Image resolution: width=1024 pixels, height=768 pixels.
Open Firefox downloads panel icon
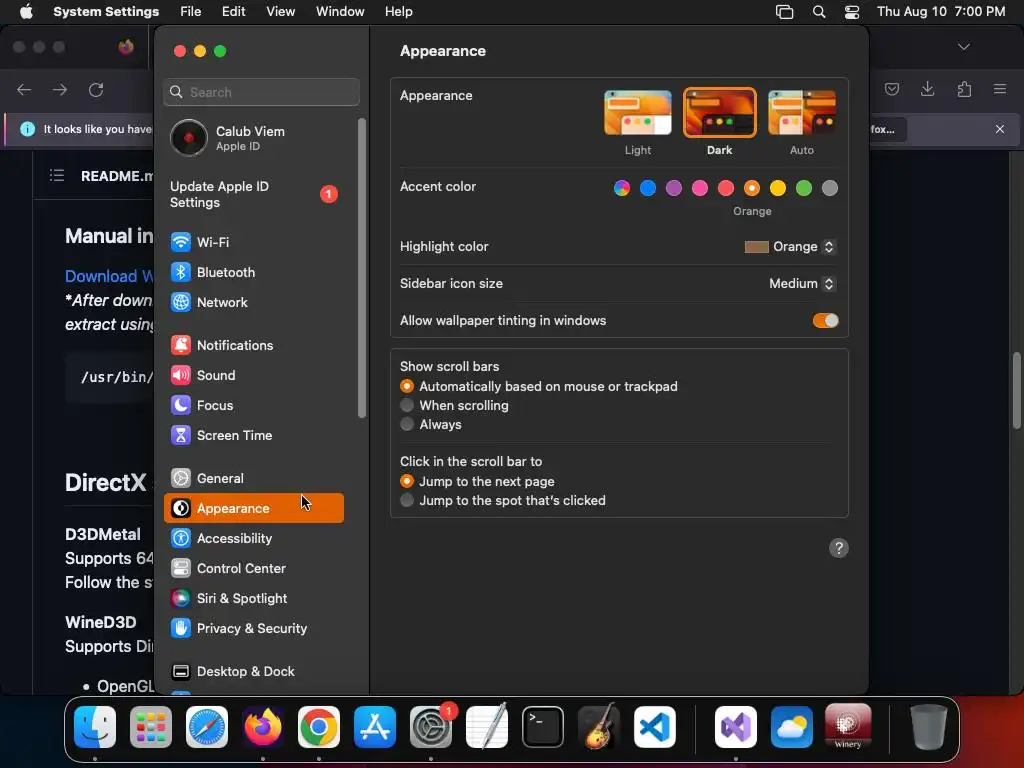pyautogui.click(x=927, y=89)
